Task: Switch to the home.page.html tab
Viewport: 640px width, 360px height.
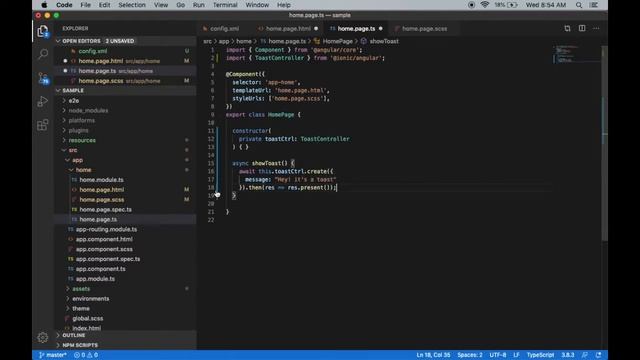Action: click(288, 29)
